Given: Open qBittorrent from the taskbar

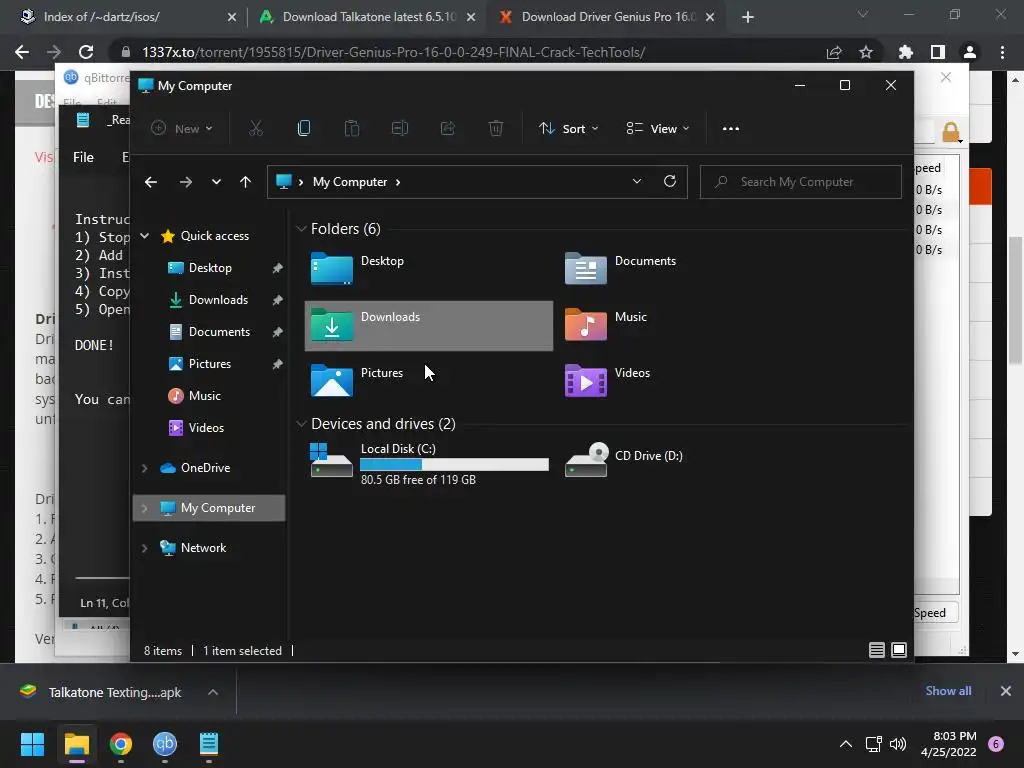Looking at the screenshot, I should click(165, 744).
